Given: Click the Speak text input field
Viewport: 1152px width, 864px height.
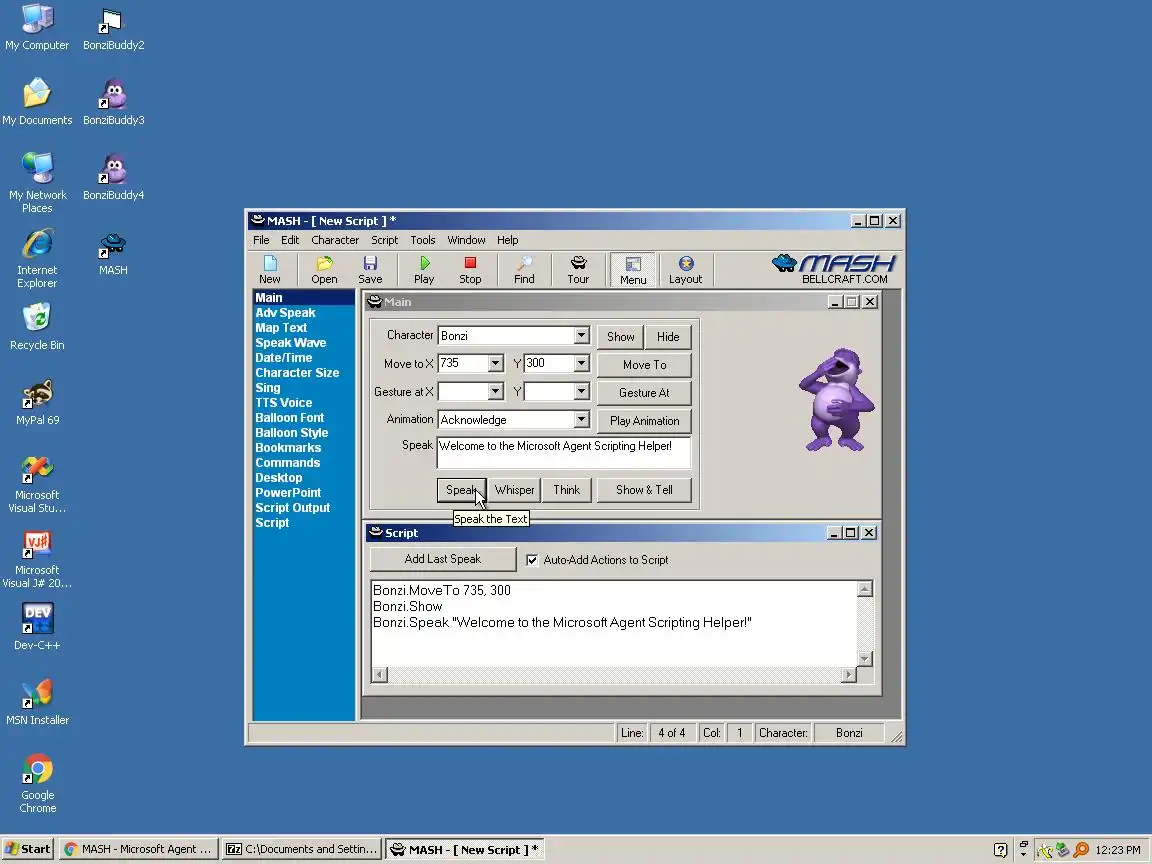Looking at the screenshot, I should pos(564,453).
